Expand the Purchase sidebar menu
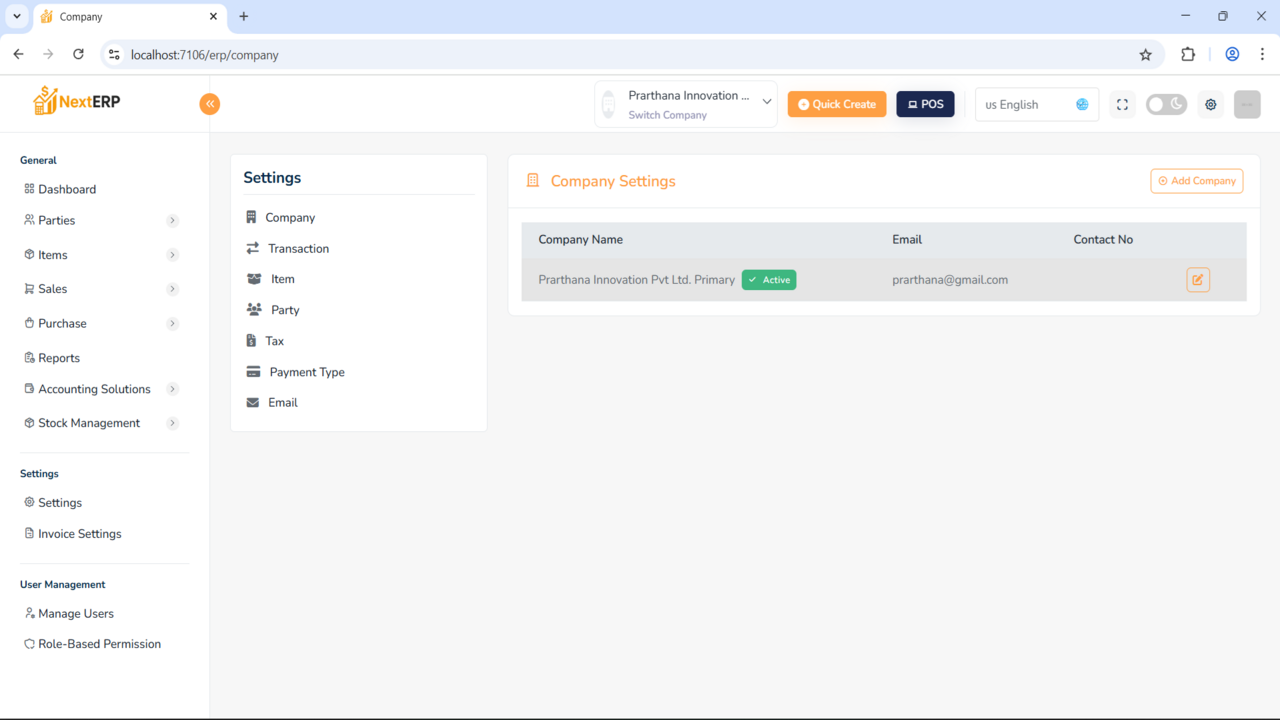This screenshot has width=1280, height=720. 173,323
